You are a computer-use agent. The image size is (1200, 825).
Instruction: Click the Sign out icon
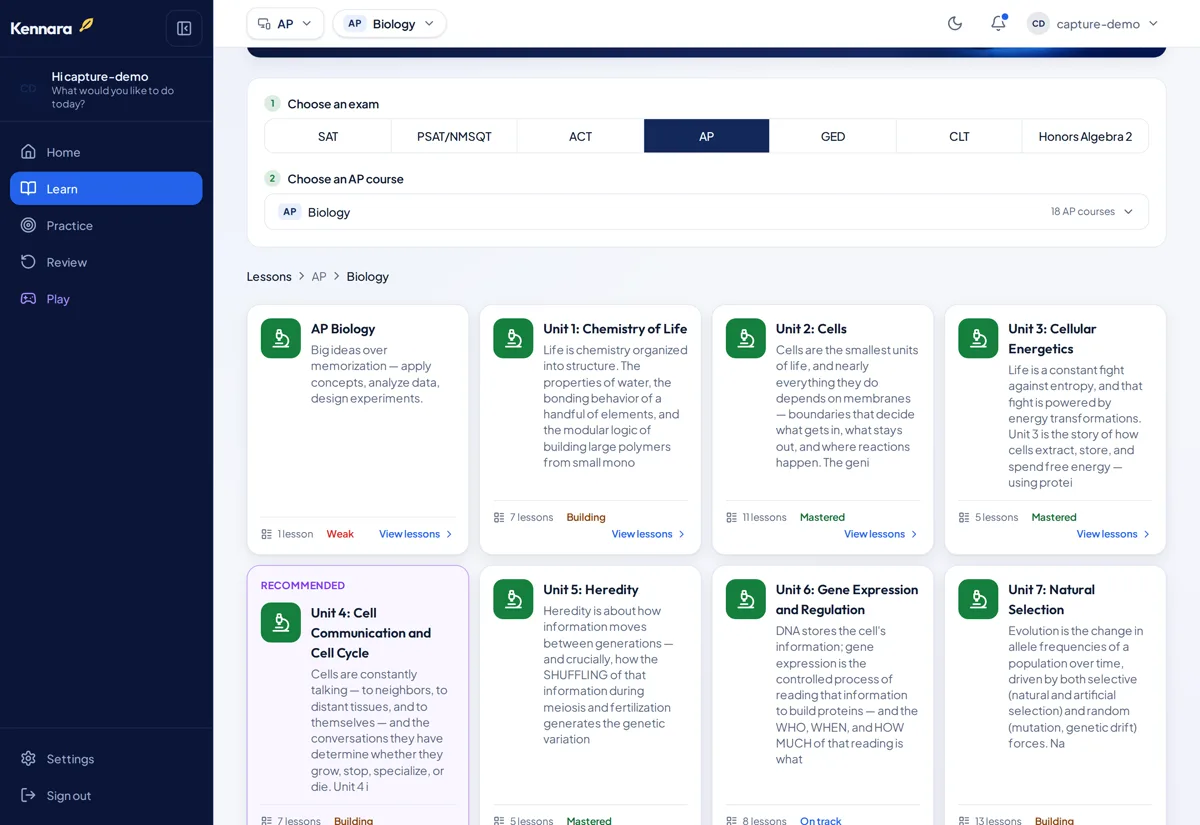click(x=28, y=795)
